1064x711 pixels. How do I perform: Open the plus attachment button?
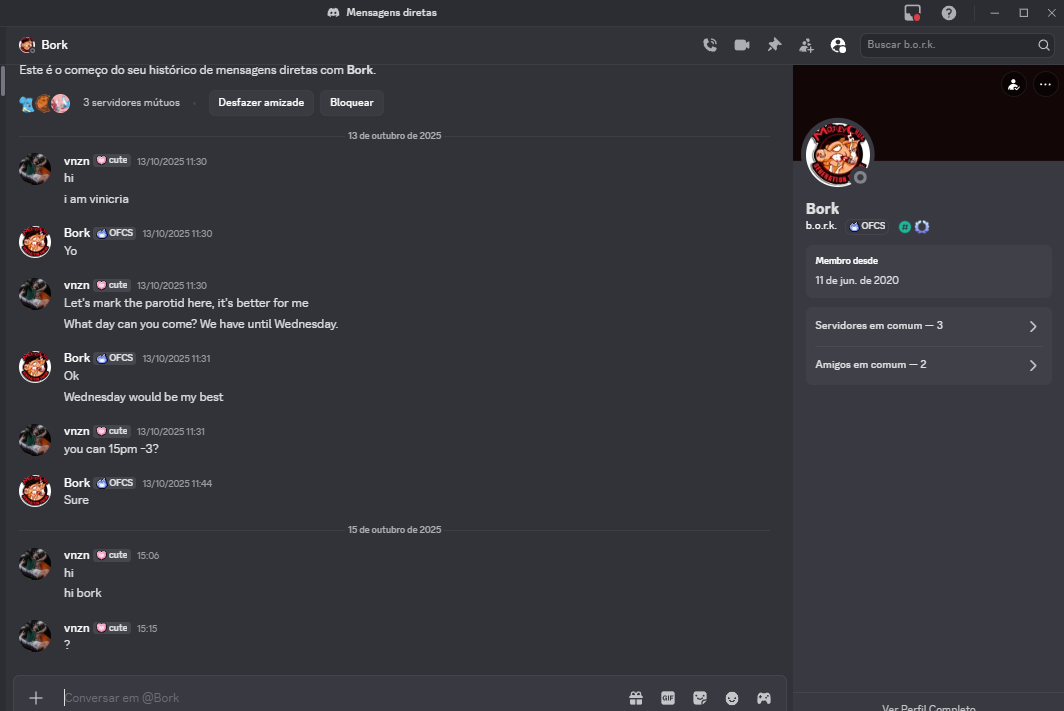tap(36, 697)
